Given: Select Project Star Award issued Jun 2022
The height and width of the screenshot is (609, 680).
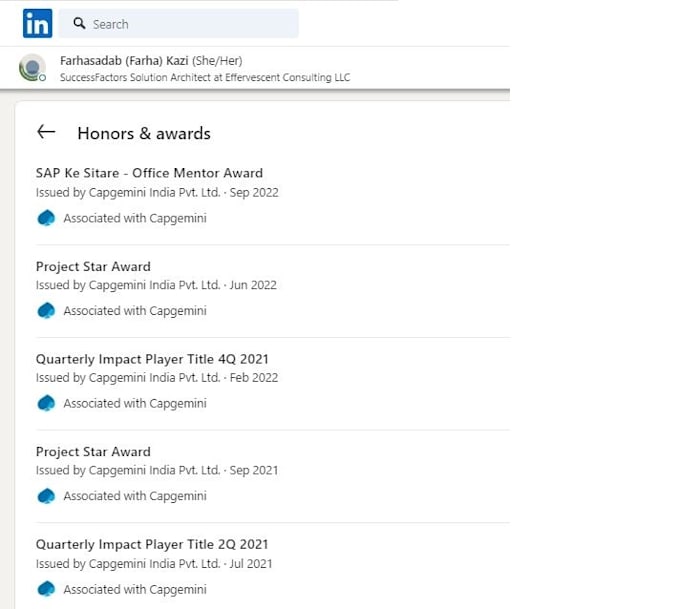Looking at the screenshot, I should point(93,266).
